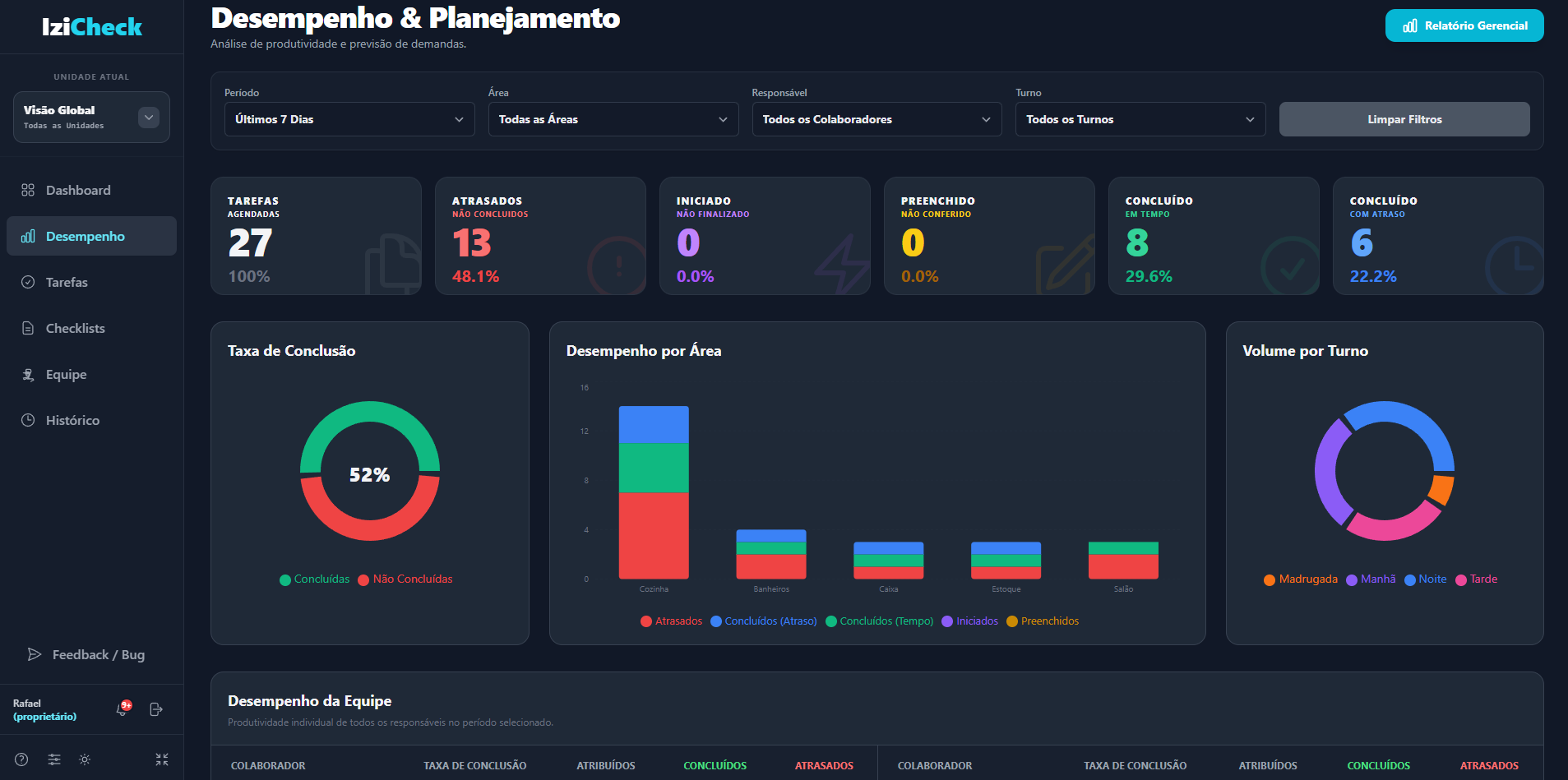Click the document icon on Tarefas Agendadas card
1568x780 pixels.
pos(393,265)
